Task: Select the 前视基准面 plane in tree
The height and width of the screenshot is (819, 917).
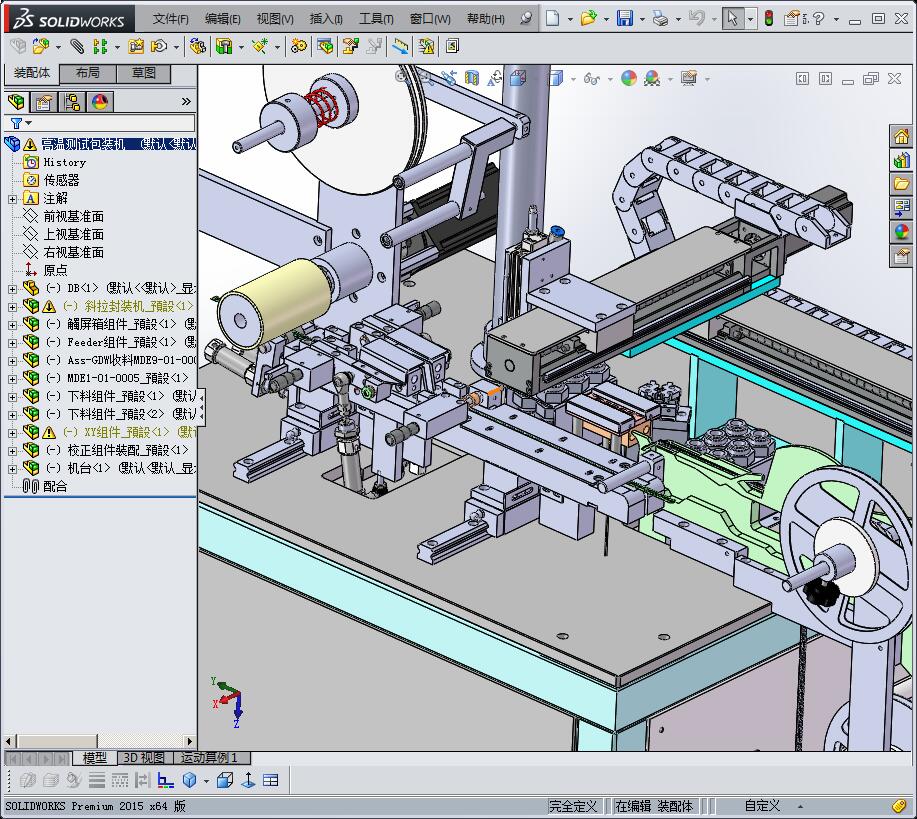Action: click(x=73, y=216)
